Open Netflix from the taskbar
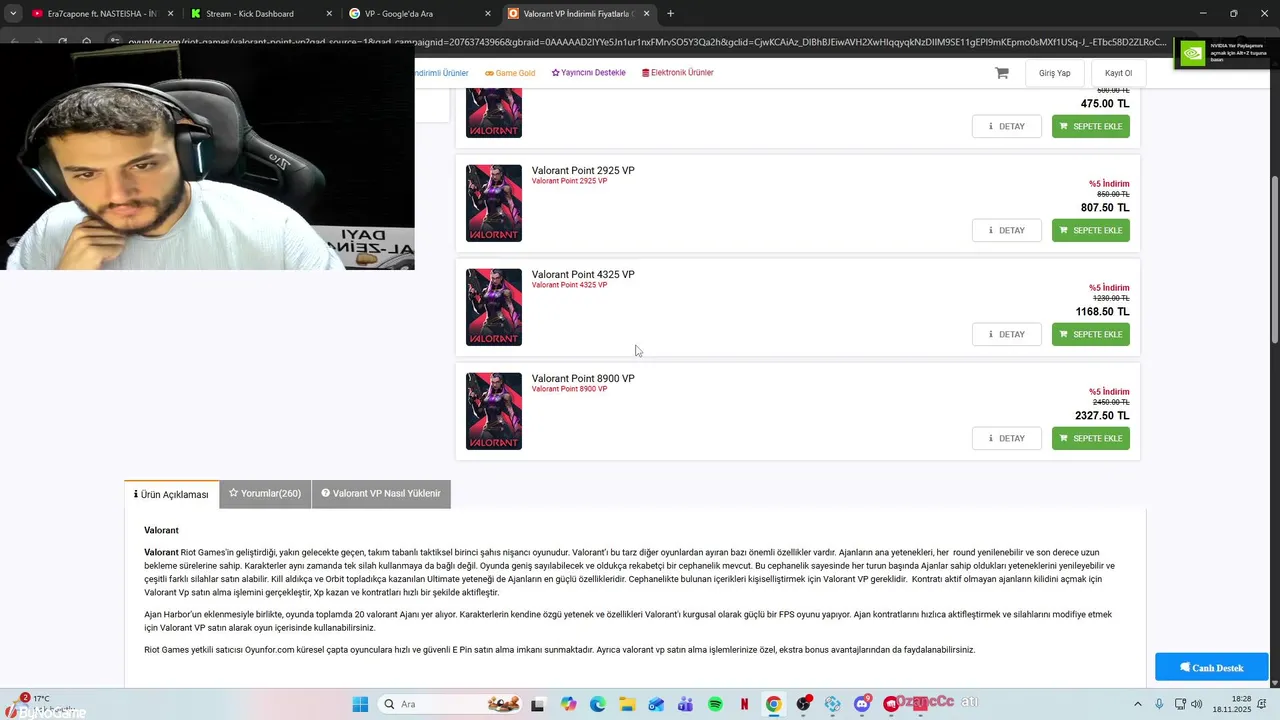Viewport: 1280px width, 720px height. pos(744,704)
